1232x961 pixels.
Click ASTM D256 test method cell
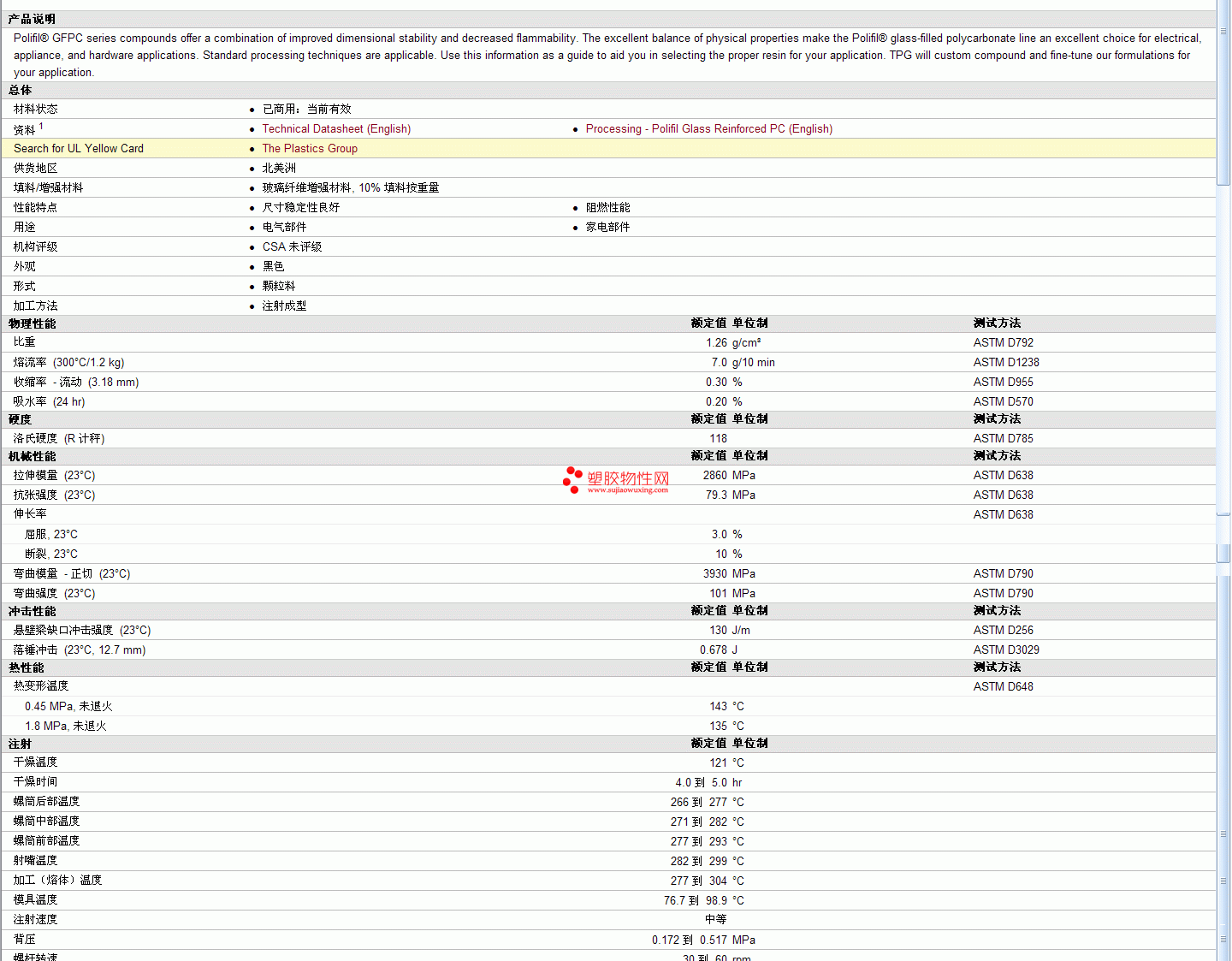click(1003, 630)
